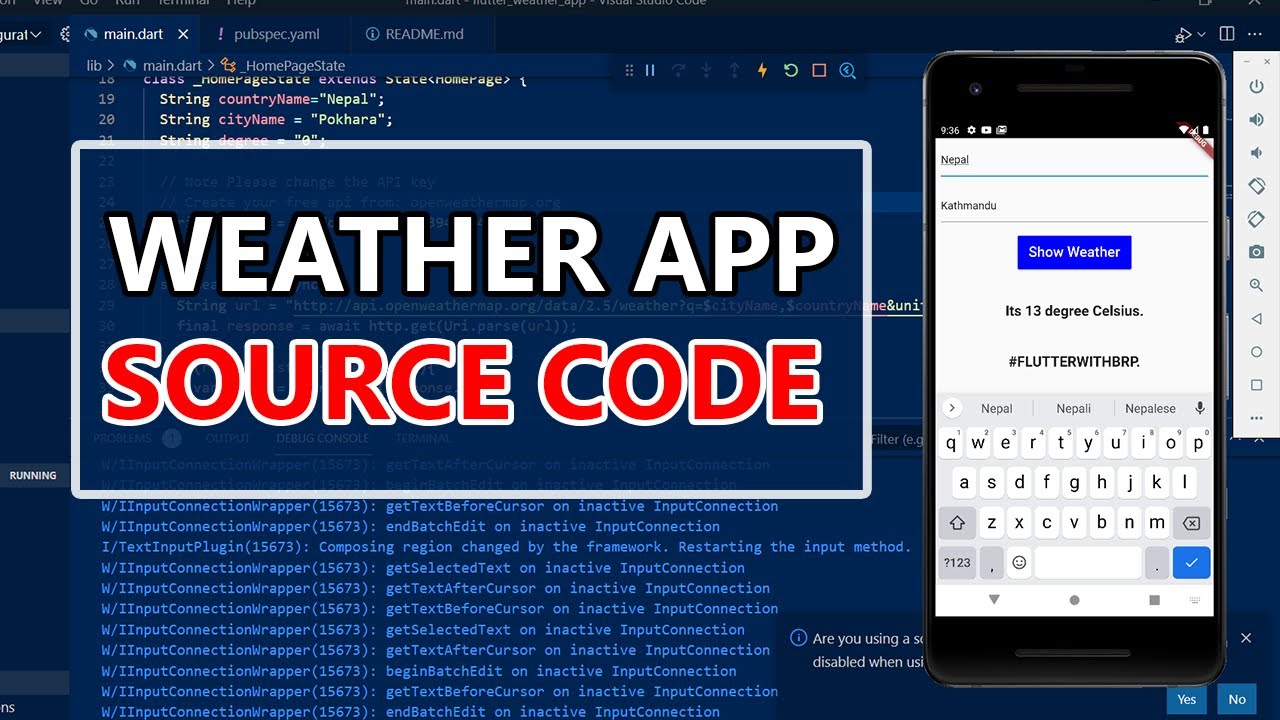Image resolution: width=1280 pixels, height=720 pixels.
Task: Click the run and debug play icon
Action: pyautogui.click(x=1184, y=34)
